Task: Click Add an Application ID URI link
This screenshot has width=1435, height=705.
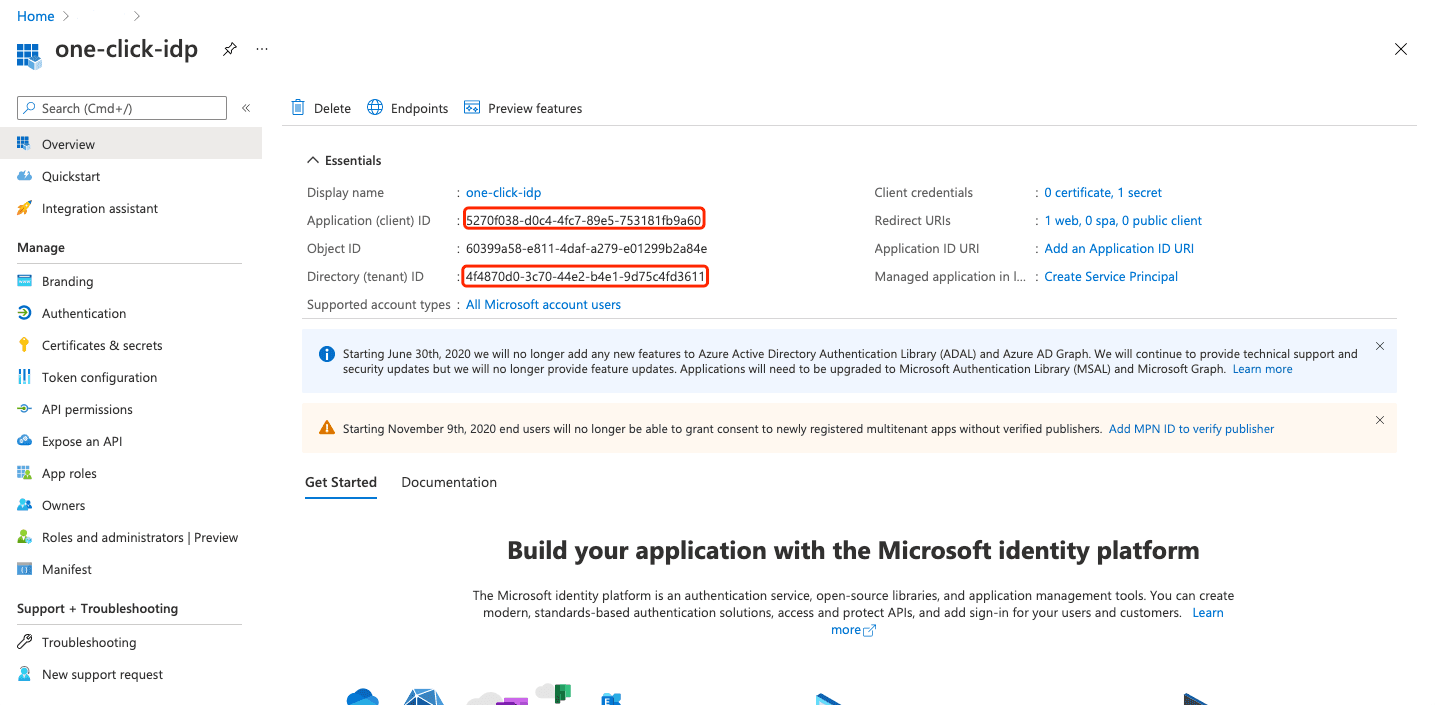Action: point(1119,248)
